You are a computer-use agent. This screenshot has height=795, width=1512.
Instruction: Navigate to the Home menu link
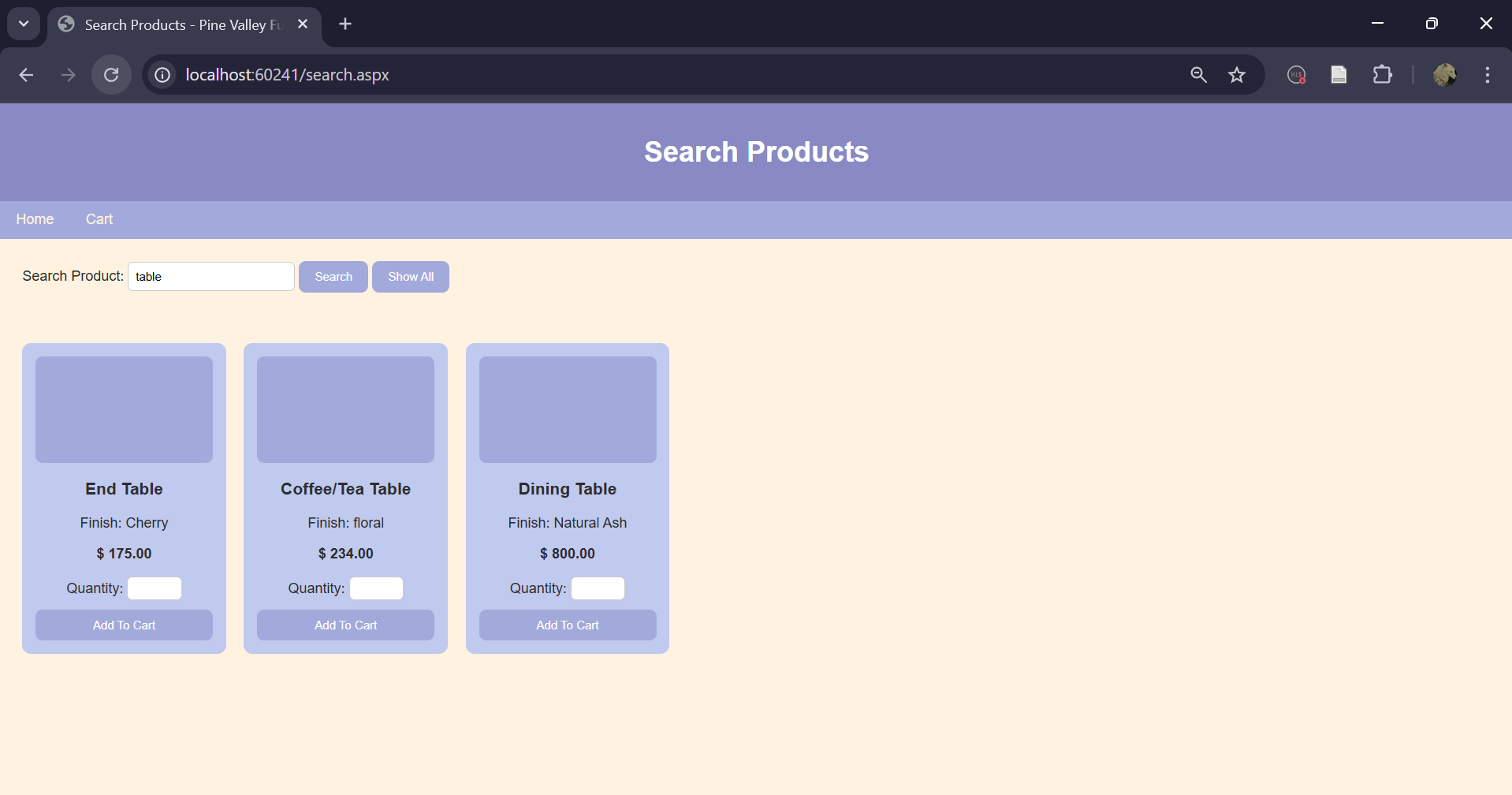click(x=35, y=218)
